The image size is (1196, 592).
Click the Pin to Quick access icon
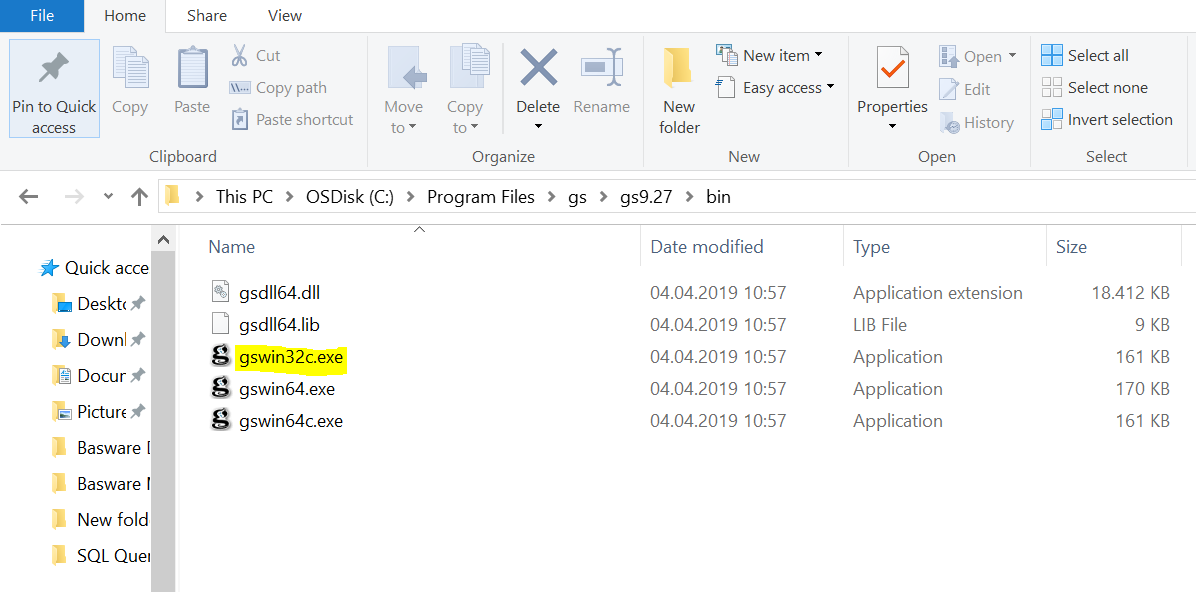(x=54, y=68)
